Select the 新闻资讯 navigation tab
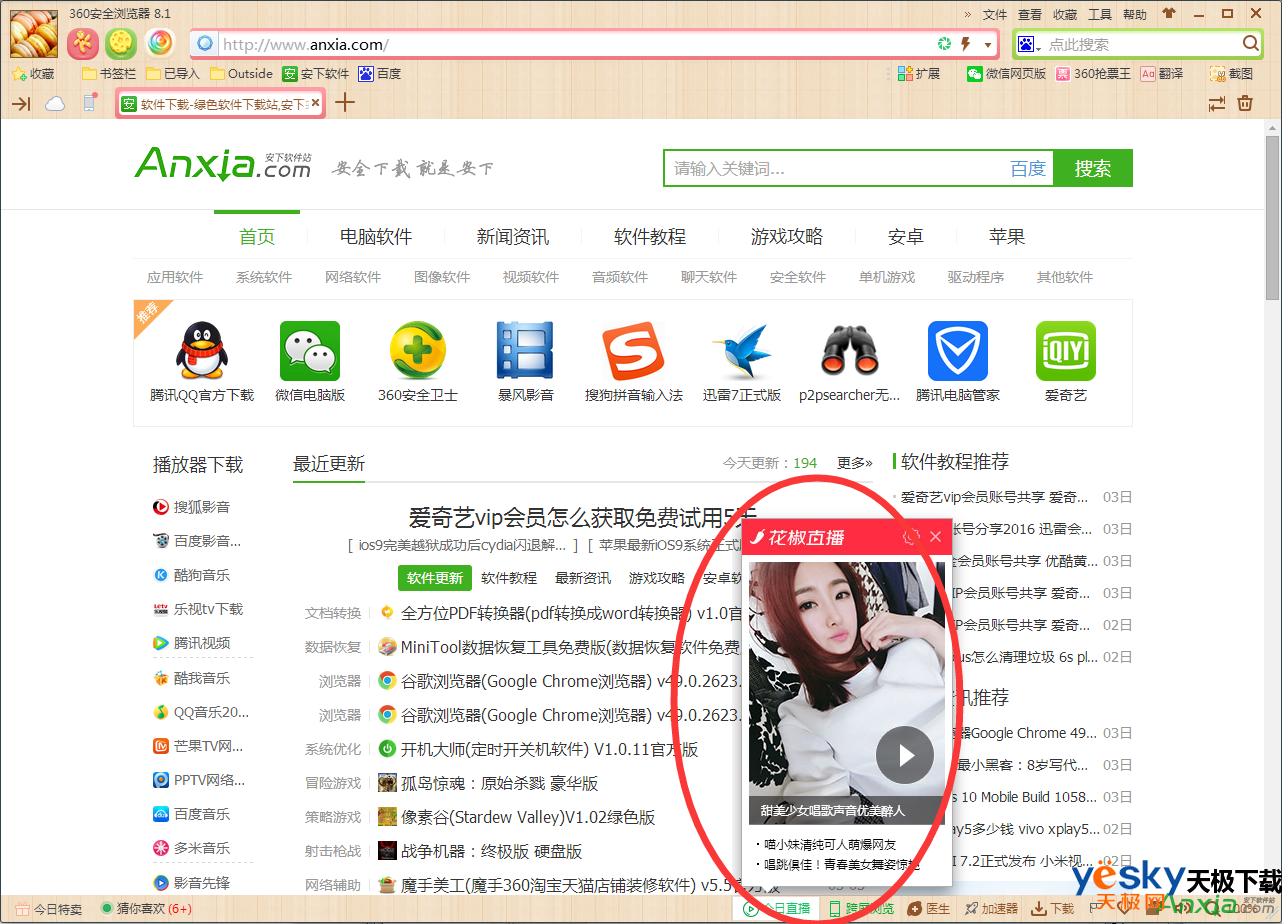This screenshot has width=1282, height=924. point(513,237)
